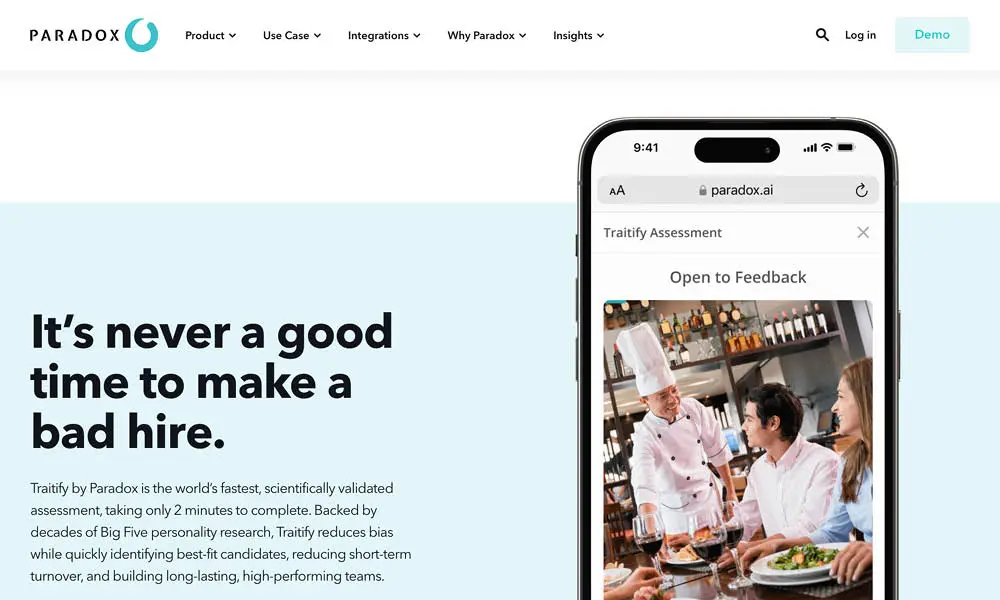
Task: Click the Paradox logo in the header
Action: [94, 35]
